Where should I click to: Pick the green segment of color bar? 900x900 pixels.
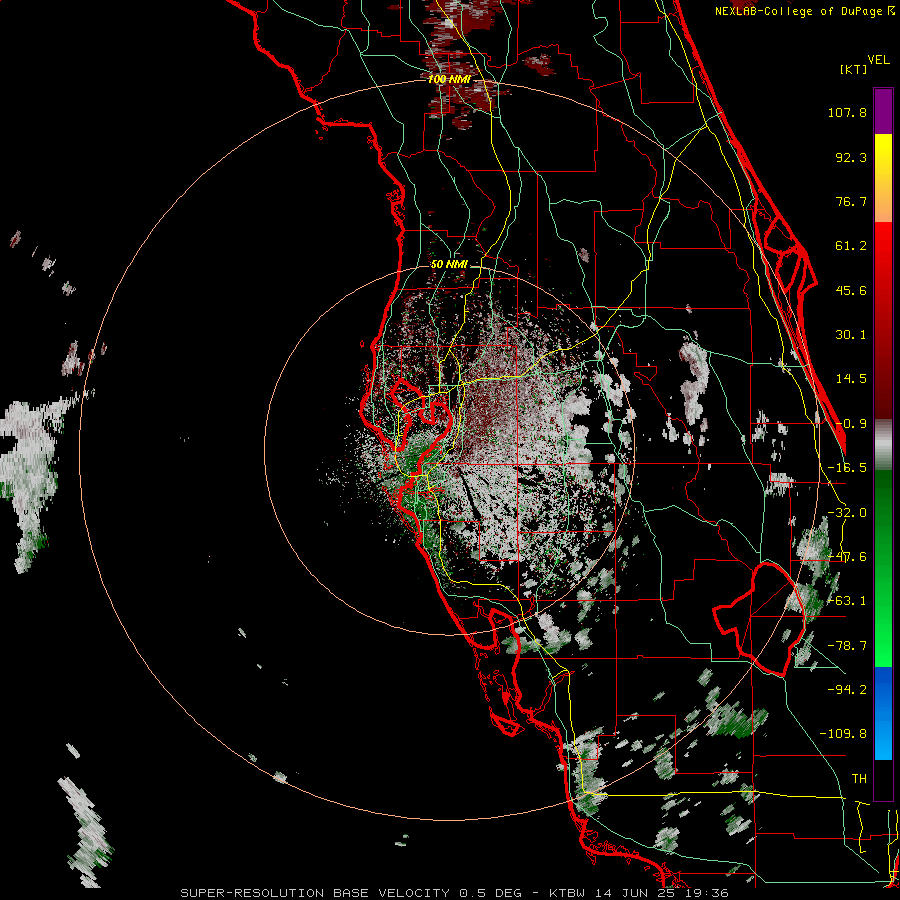[883, 568]
